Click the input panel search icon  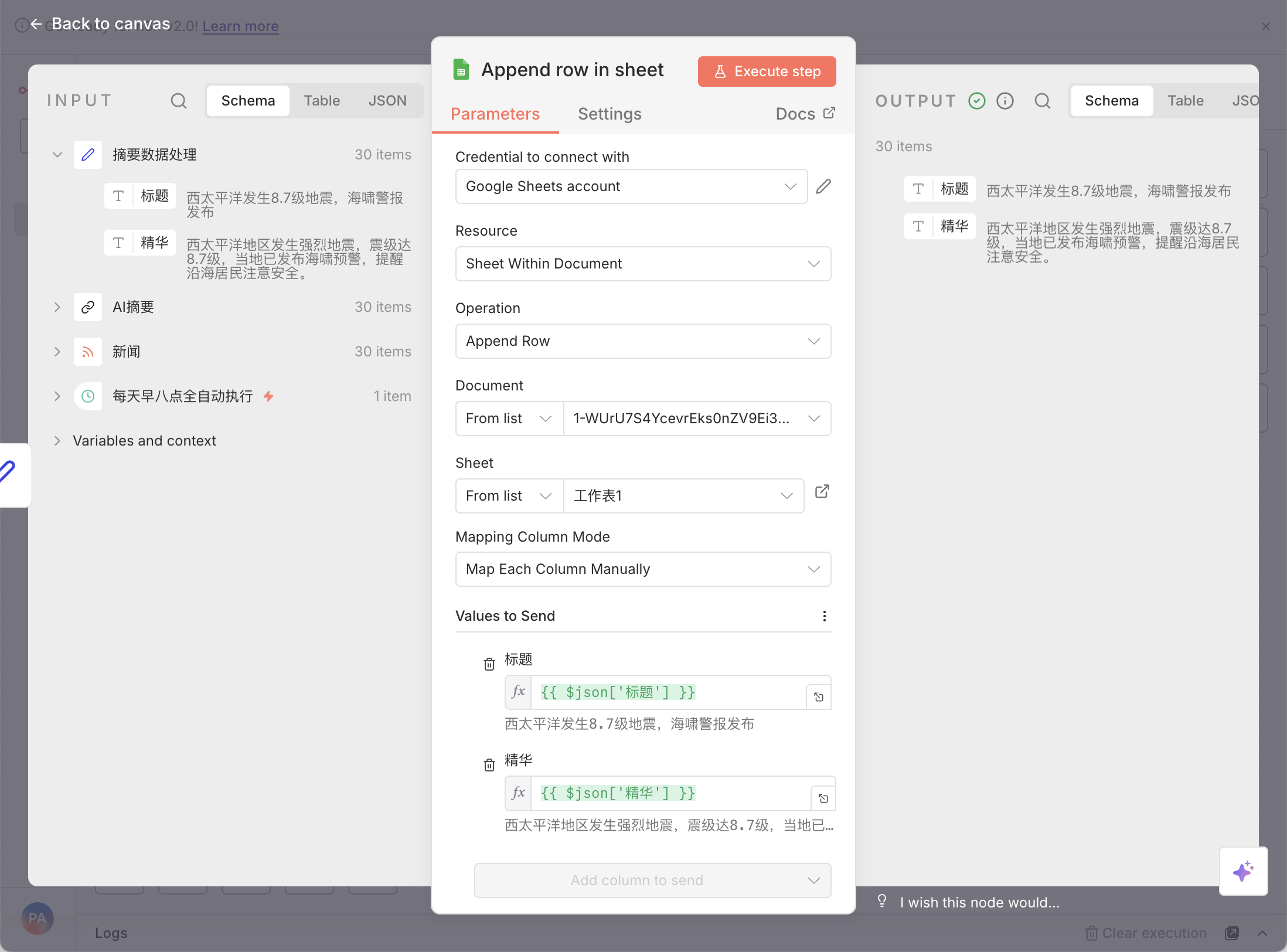(x=178, y=101)
